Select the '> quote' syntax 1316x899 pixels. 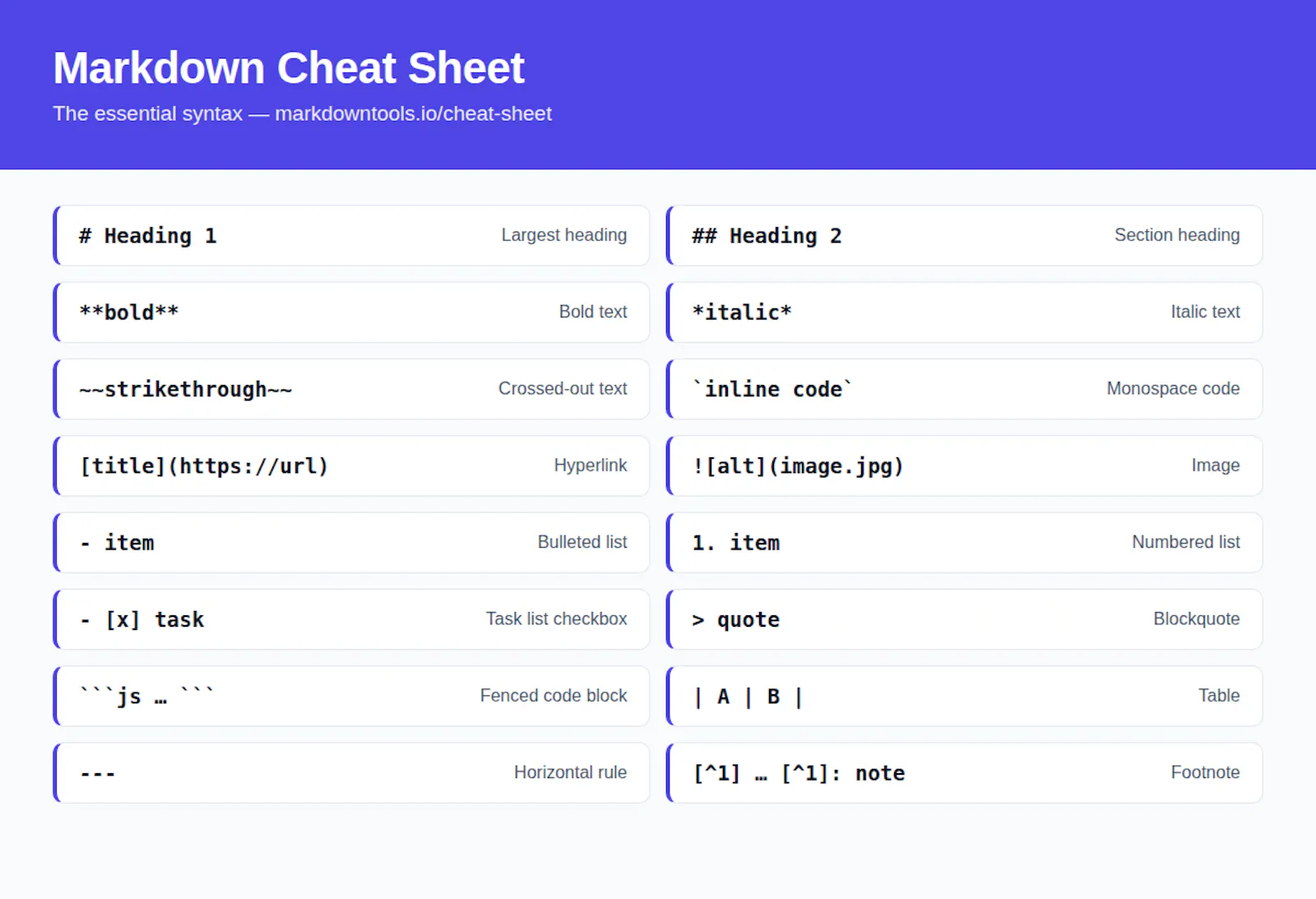pos(736,620)
